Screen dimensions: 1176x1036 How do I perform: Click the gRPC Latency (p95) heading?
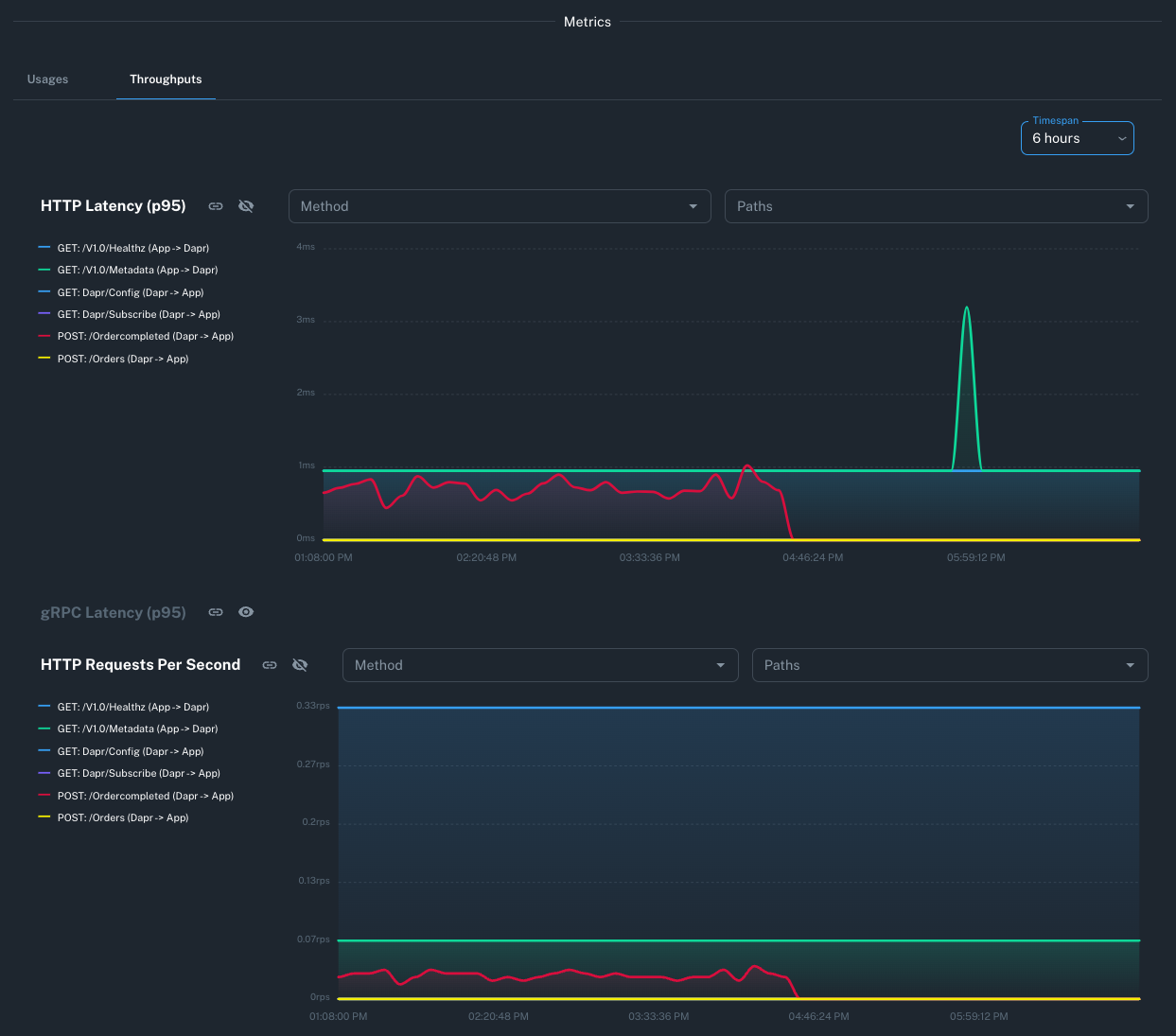(114, 612)
